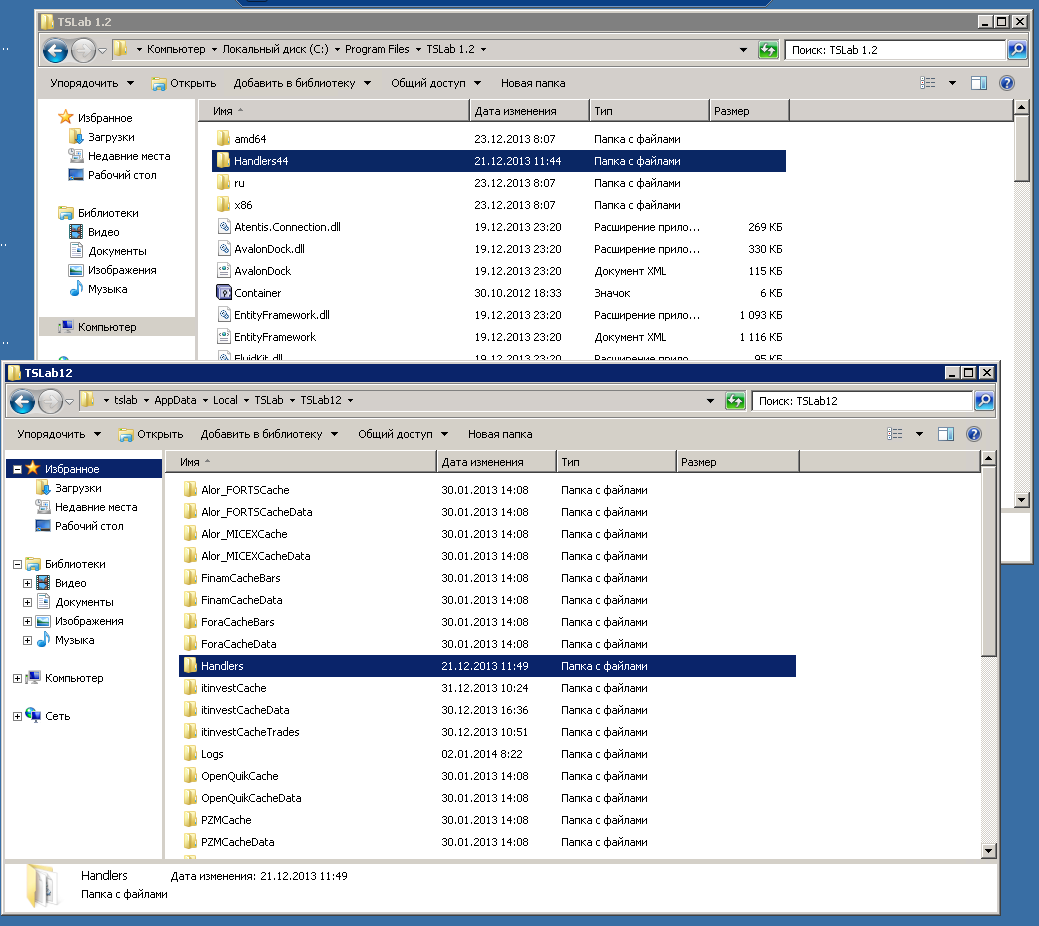Collapse the Библиотеки tree node

[18, 564]
